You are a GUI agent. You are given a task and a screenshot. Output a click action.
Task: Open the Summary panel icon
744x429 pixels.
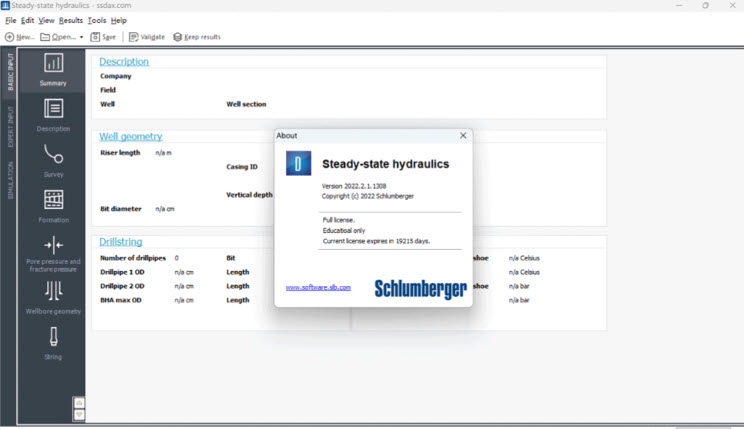53,69
